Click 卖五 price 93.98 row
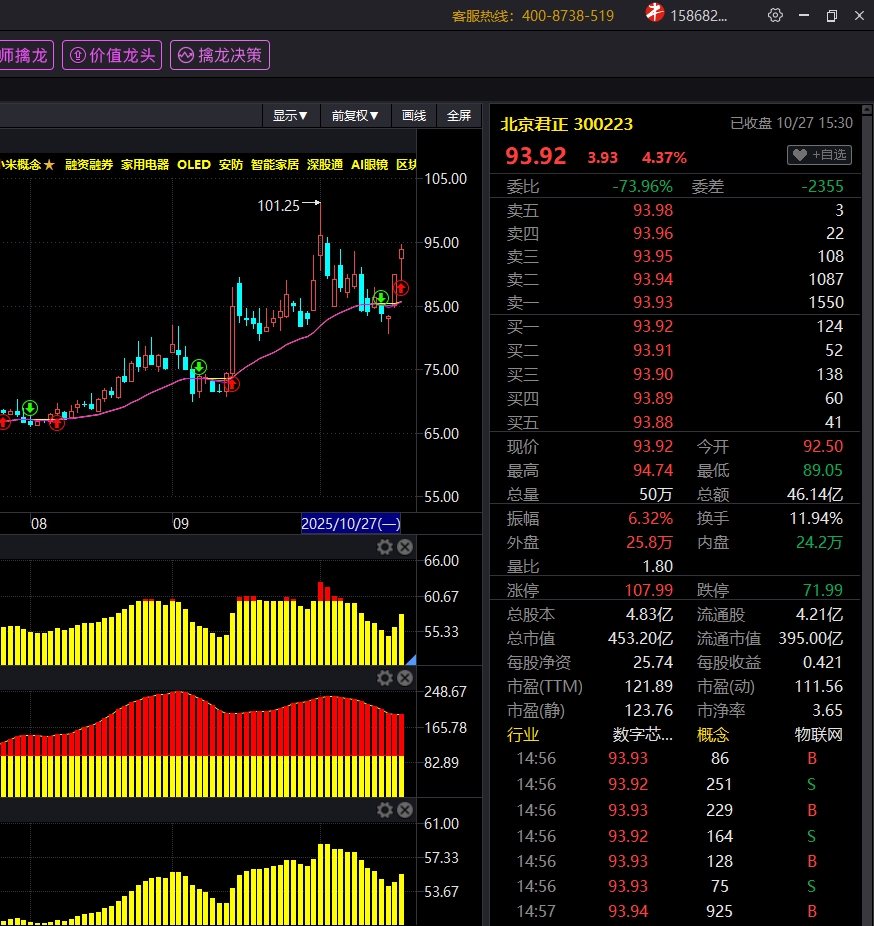874x926 pixels. pos(675,210)
